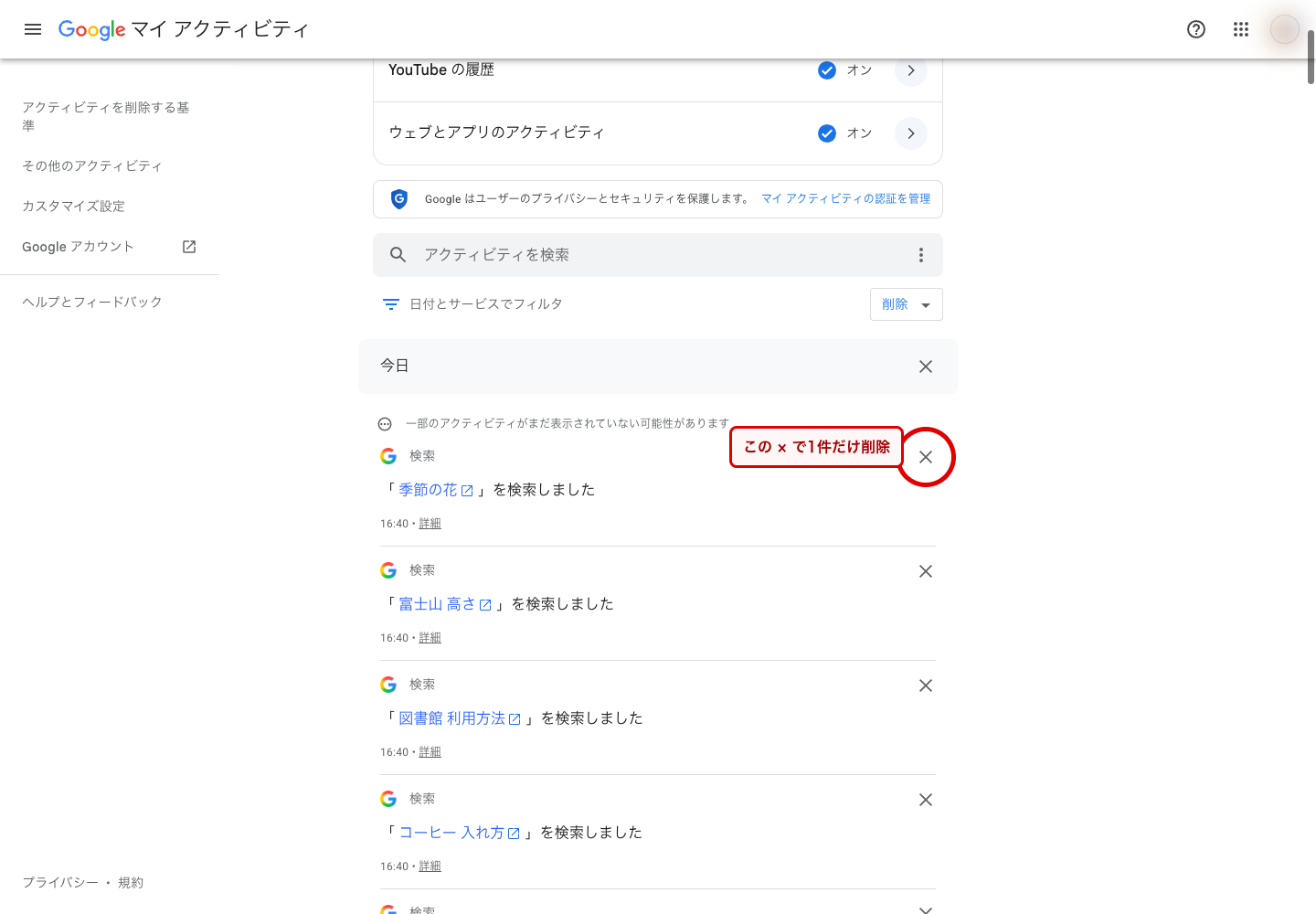Viewport: 1316px width, 914px height.
Task: Click マイ アクティビティの認証を管理 link
Action: click(x=846, y=198)
